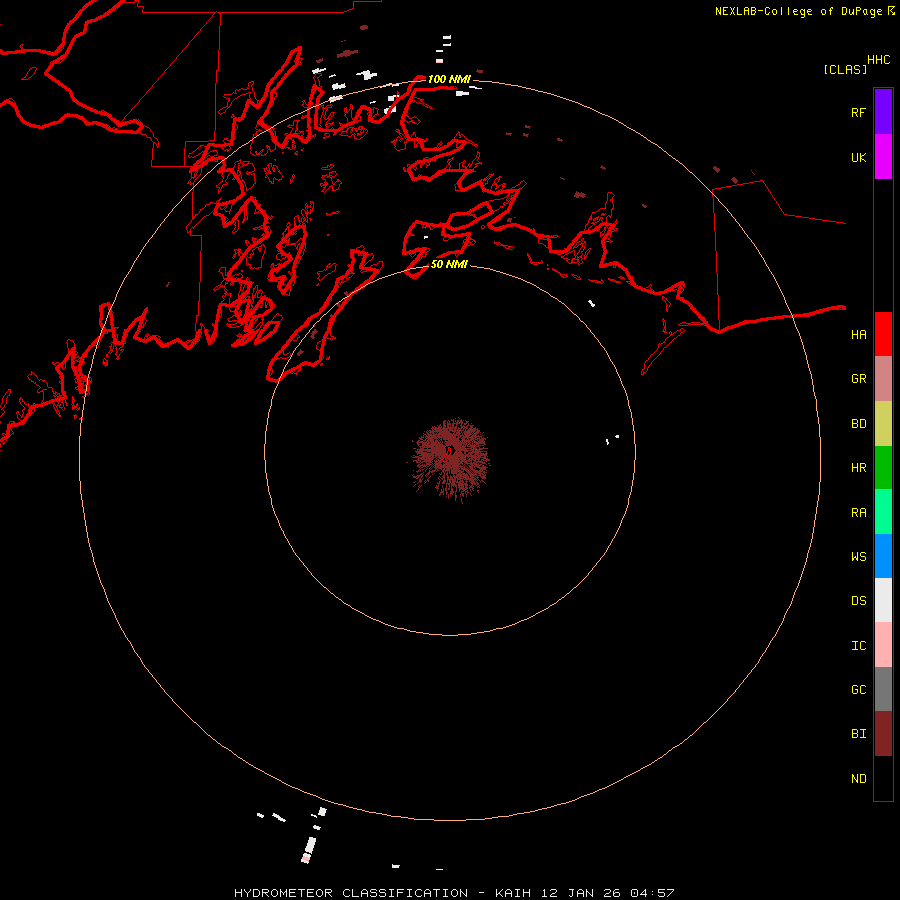This screenshot has height=900, width=900.
Task: Click the RF purple legend swatch
Action: point(883,112)
